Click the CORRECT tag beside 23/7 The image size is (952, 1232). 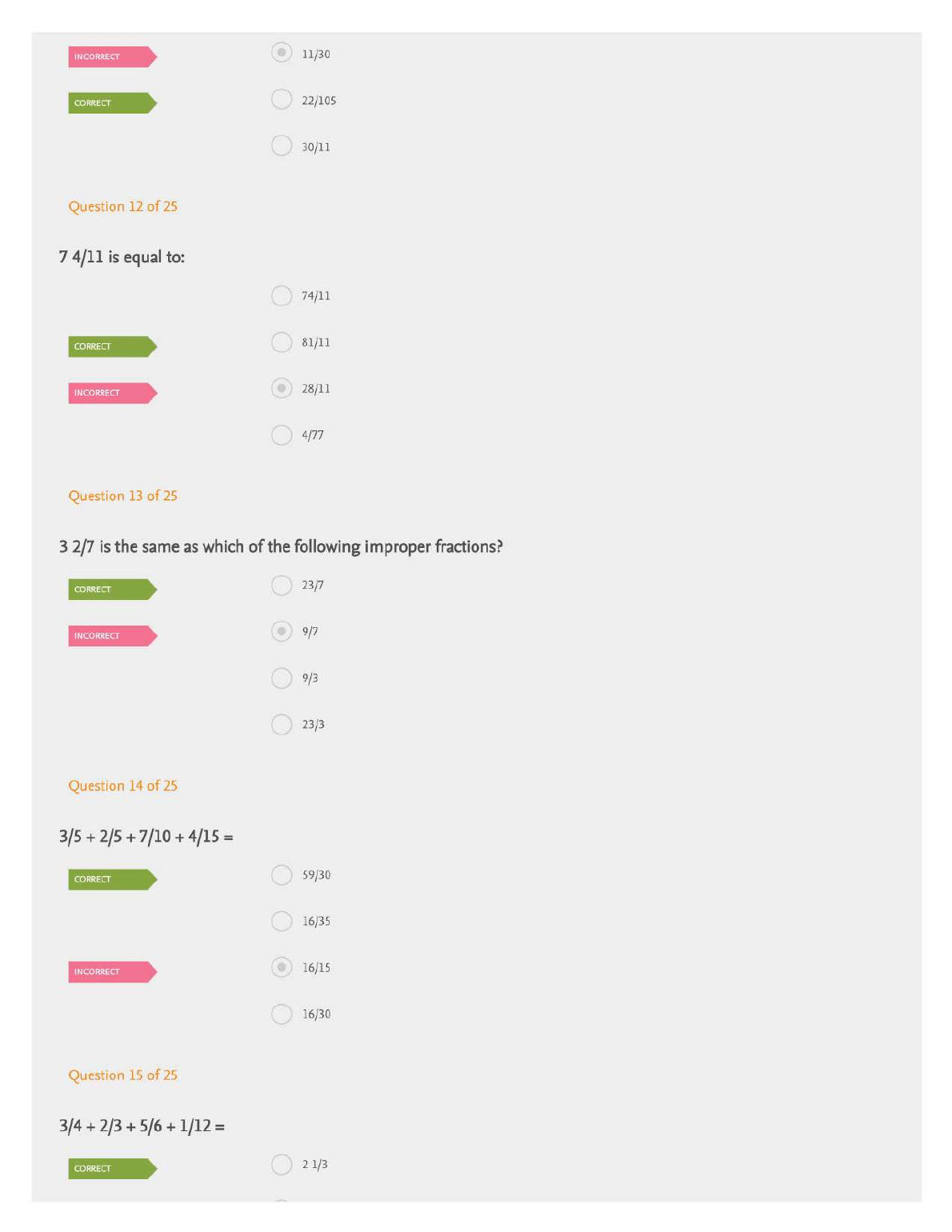(111, 590)
